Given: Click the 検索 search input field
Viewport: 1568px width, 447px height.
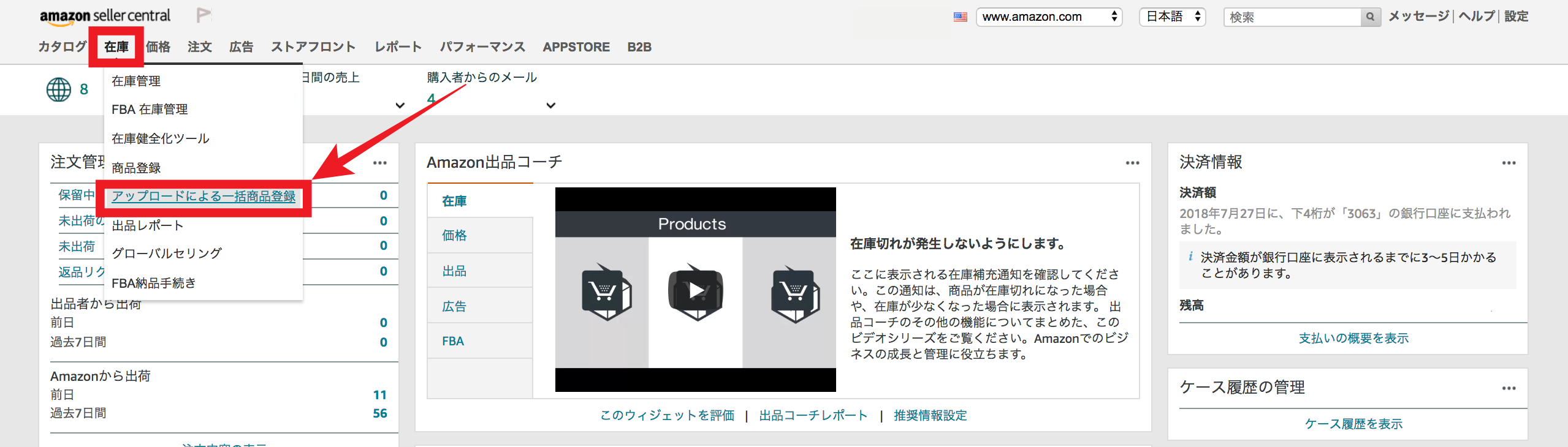Looking at the screenshot, I should click(1292, 17).
